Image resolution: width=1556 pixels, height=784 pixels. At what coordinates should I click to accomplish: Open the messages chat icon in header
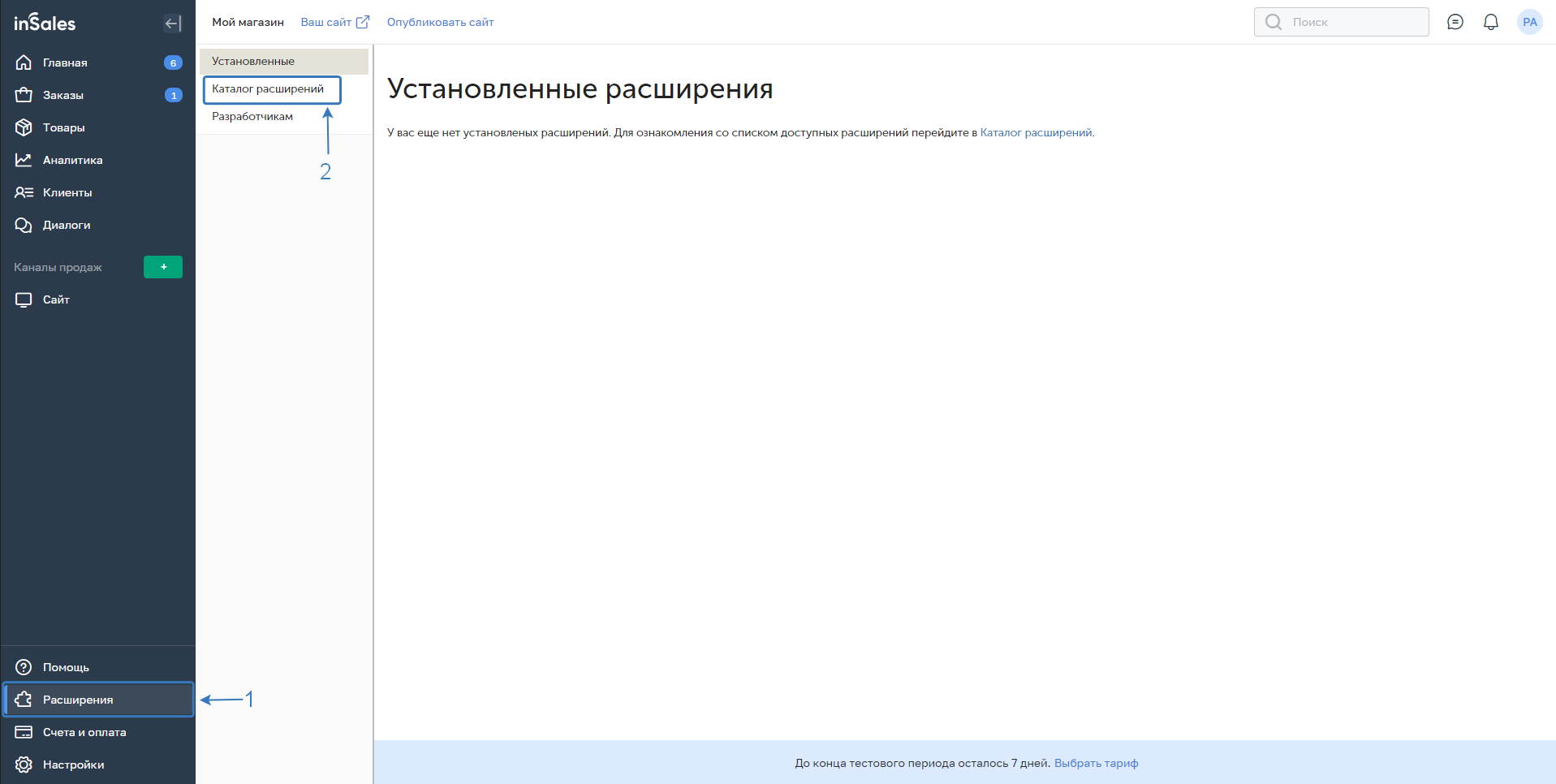pyautogui.click(x=1455, y=22)
